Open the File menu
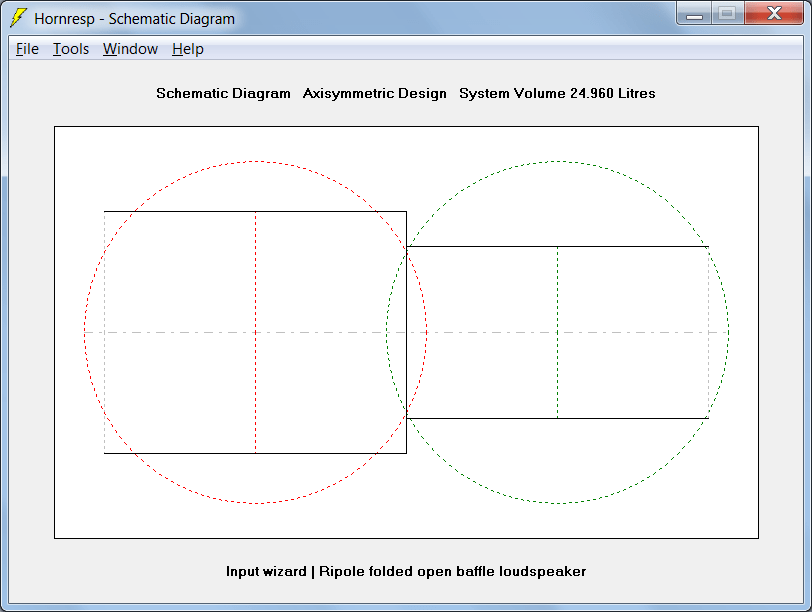 (x=27, y=49)
